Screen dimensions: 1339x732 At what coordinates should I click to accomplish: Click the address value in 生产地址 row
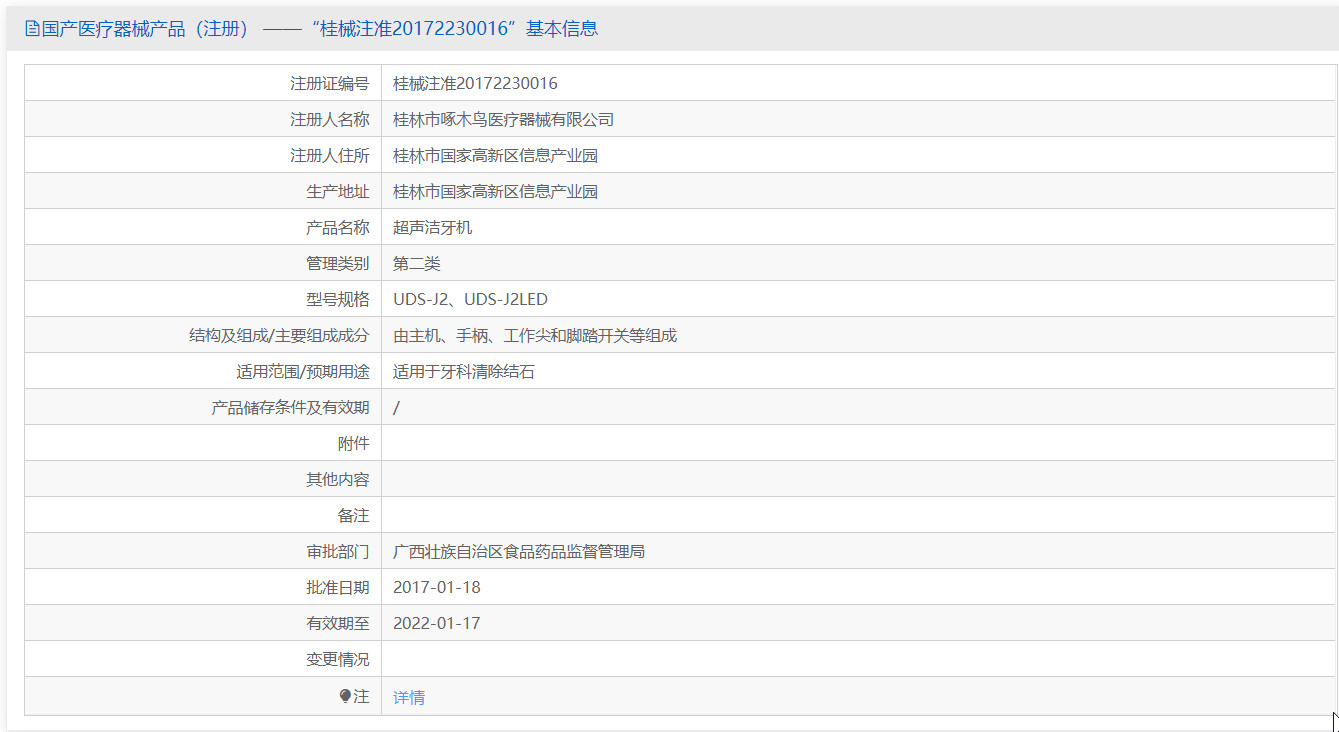click(495, 191)
